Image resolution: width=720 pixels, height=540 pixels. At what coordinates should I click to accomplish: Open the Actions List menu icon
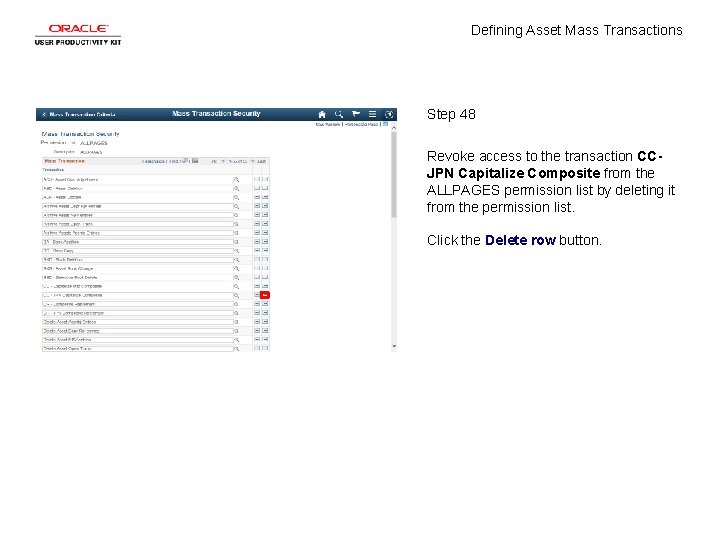[x=372, y=114]
